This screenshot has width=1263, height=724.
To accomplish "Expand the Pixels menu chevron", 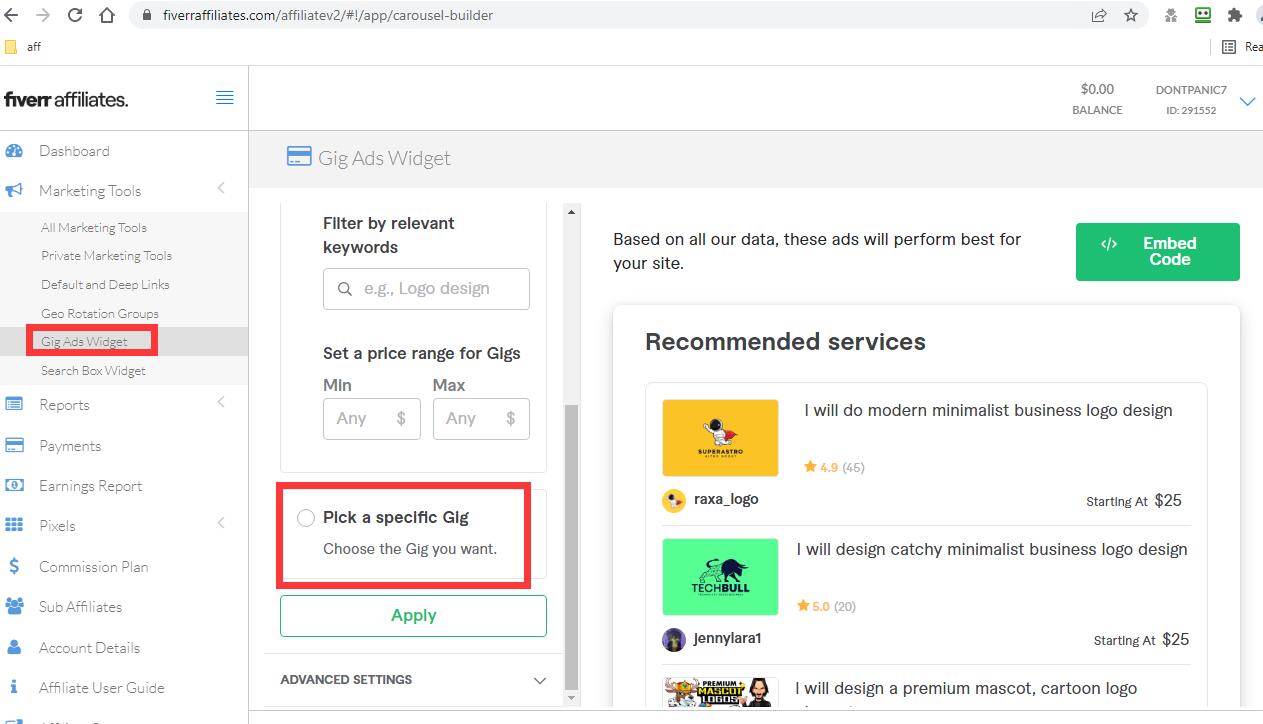I will [221, 523].
